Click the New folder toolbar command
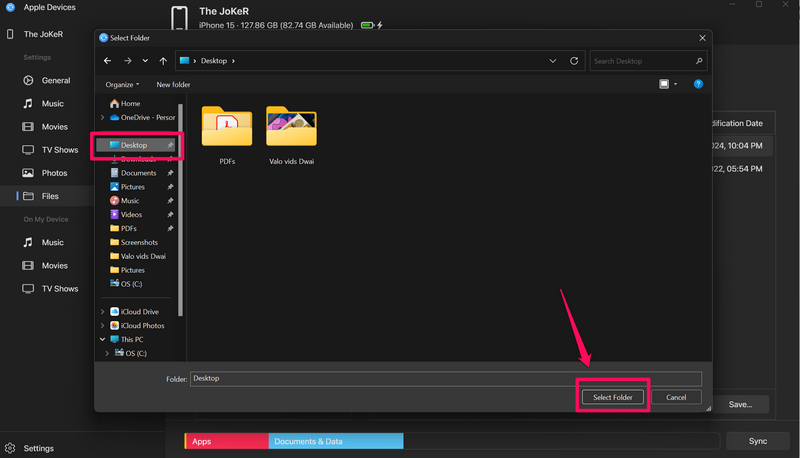The image size is (800, 458). [173, 85]
